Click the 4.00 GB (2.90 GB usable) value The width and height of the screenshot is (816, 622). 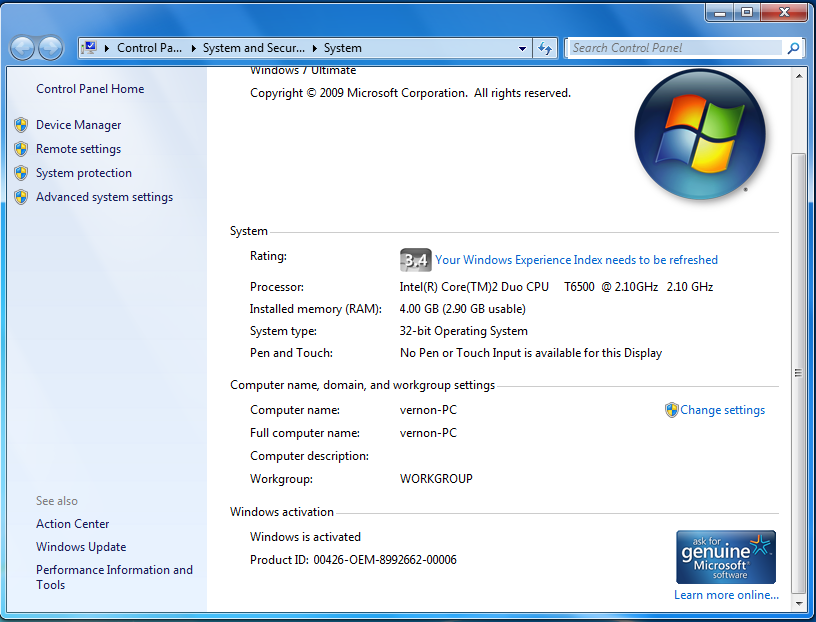pos(462,309)
